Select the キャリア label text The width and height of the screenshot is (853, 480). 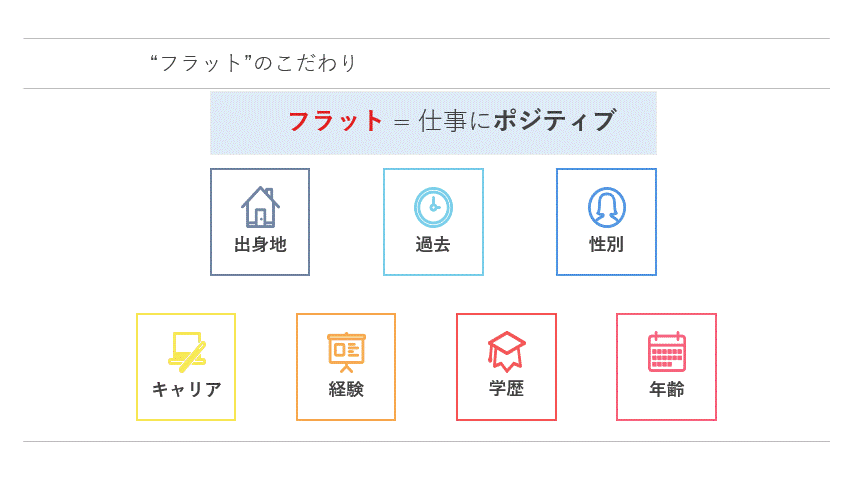pyautogui.click(x=187, y=389)
